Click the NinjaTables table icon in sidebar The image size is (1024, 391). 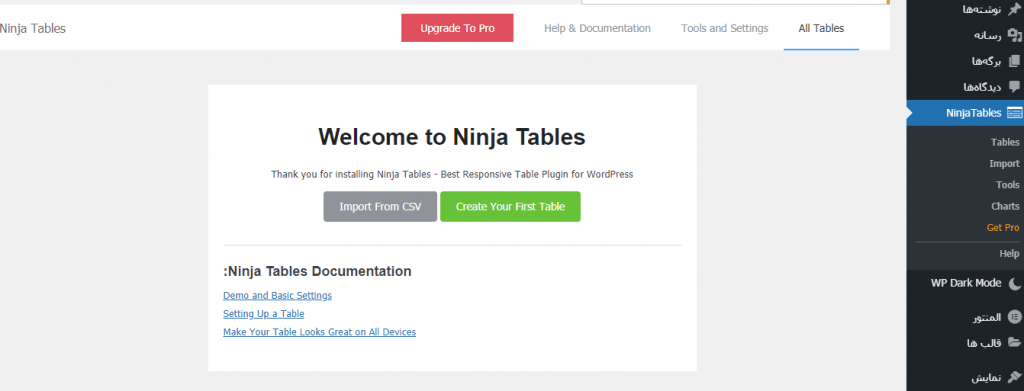coord(1014,113)
